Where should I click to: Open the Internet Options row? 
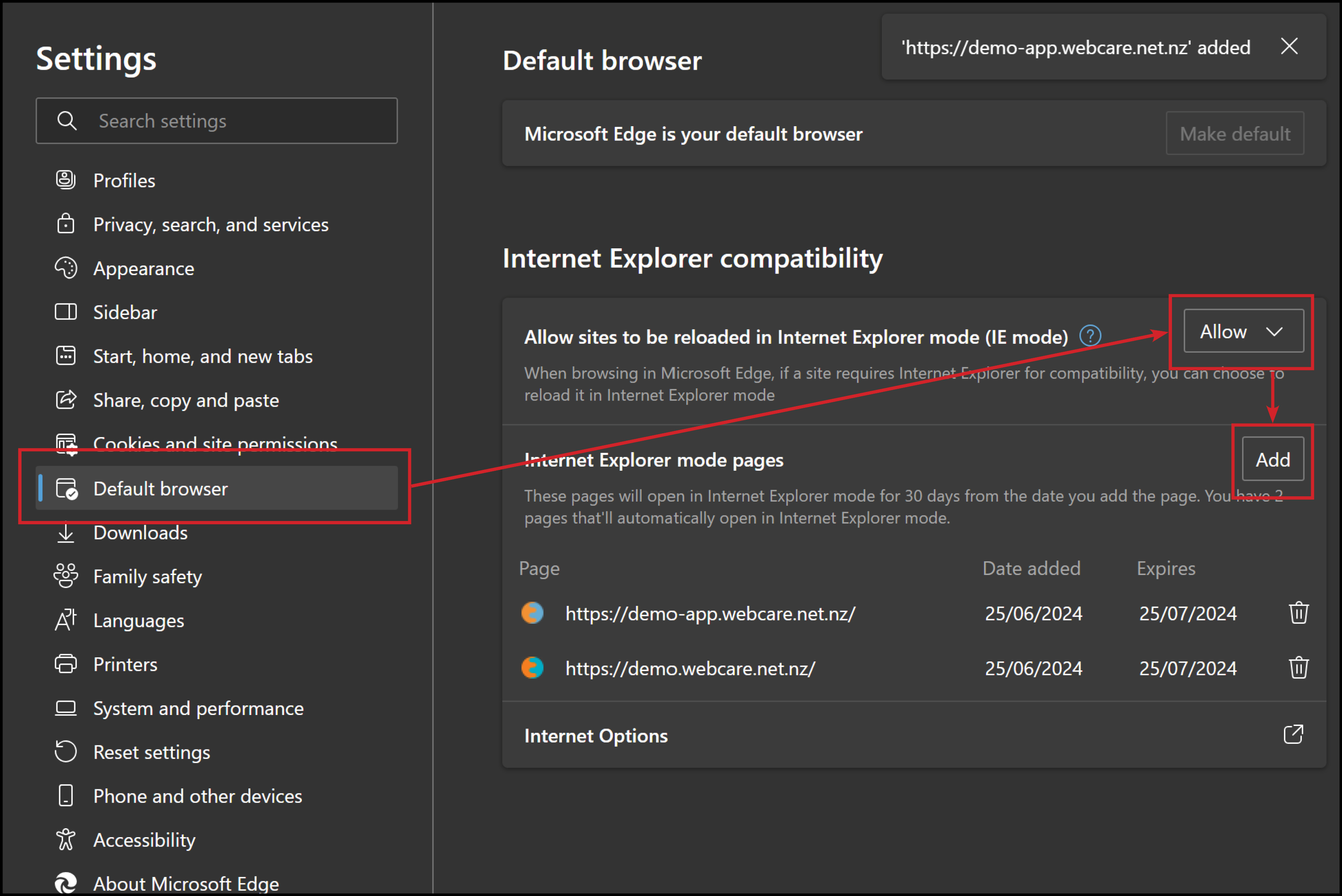(x=914, y=735)
